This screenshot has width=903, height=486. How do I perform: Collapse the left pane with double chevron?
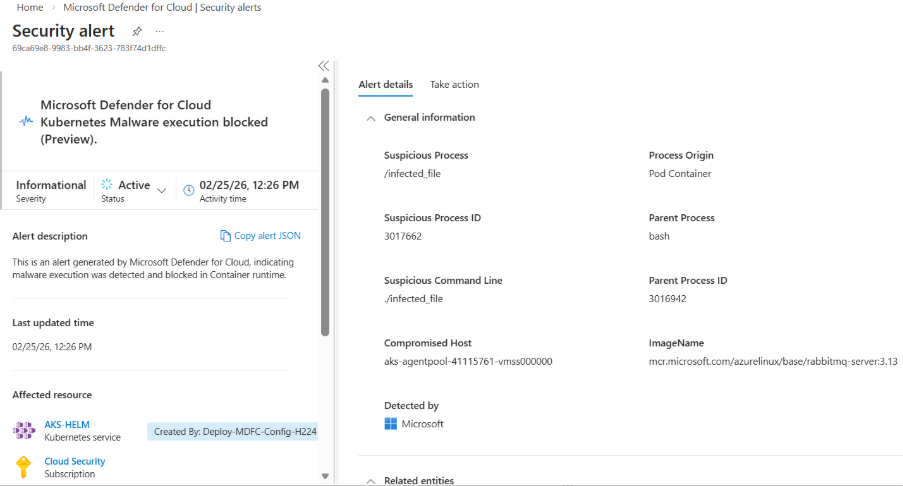pyautogui.click(x=324, y=66)
